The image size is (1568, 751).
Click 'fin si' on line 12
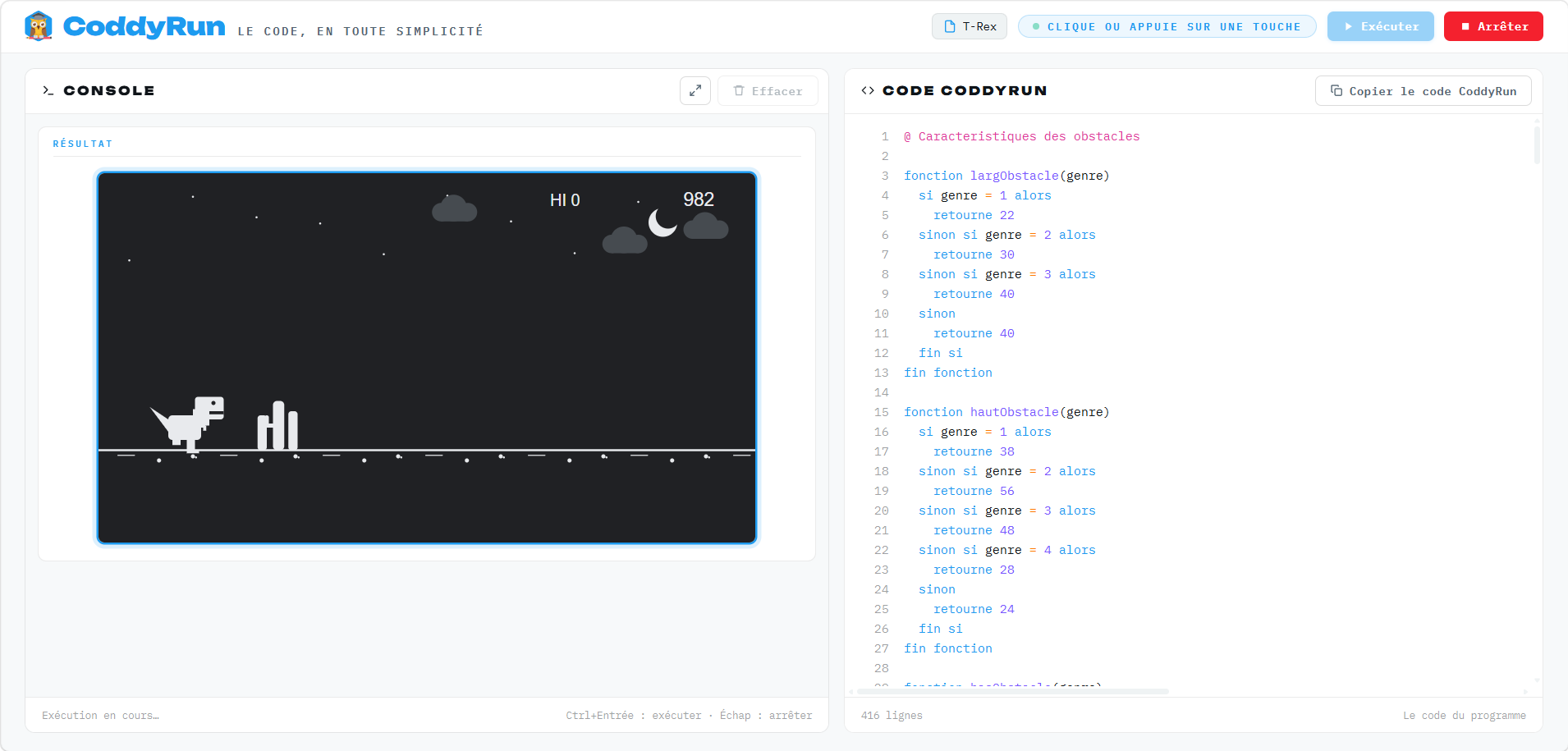point(941,353)
